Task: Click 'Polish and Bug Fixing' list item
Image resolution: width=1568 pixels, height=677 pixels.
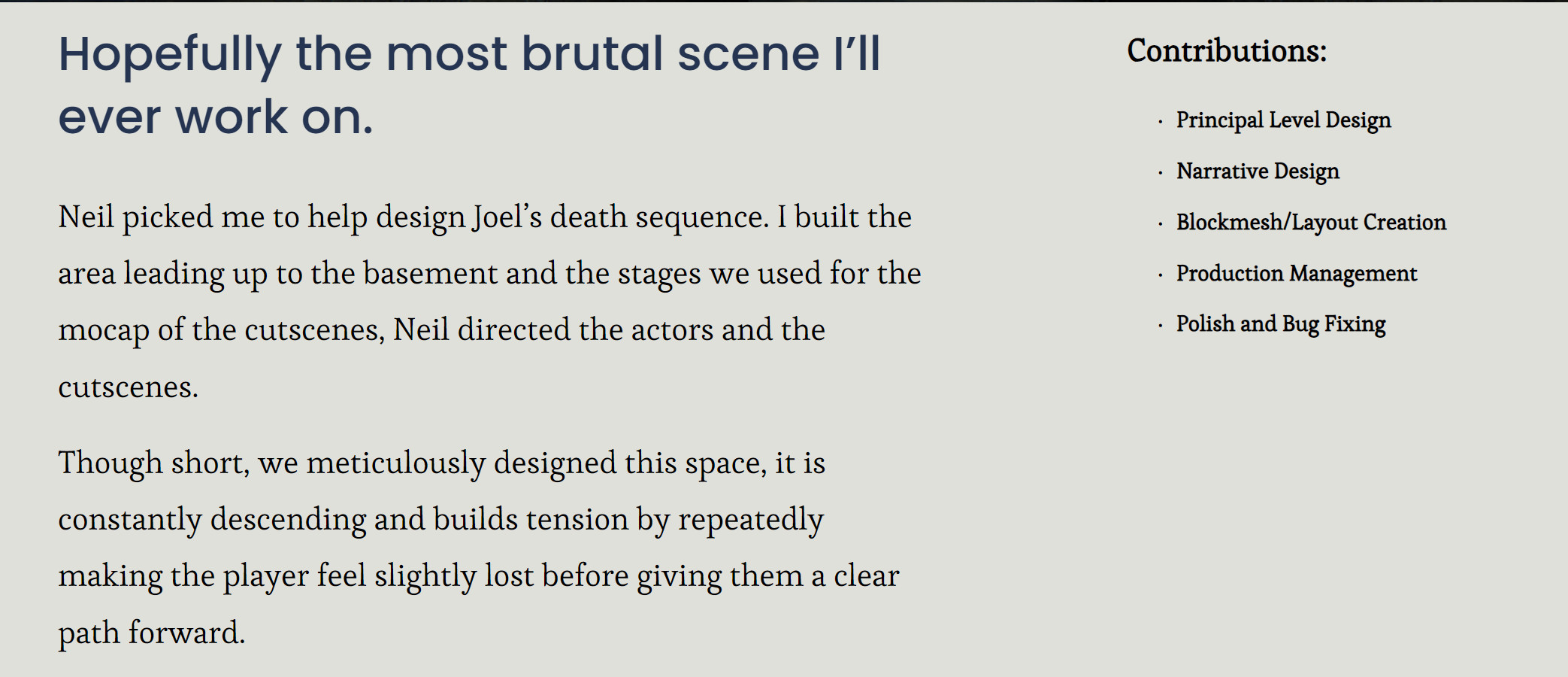Action: click(x=1281, y=324)
